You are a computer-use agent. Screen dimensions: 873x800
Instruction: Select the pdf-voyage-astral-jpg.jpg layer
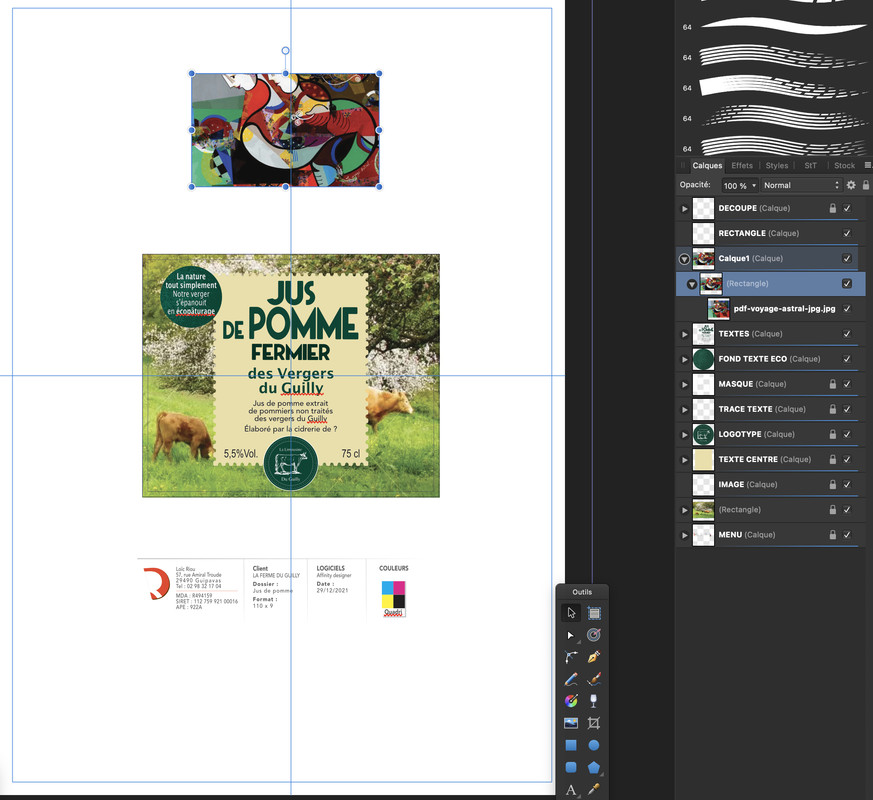point(771,308)
